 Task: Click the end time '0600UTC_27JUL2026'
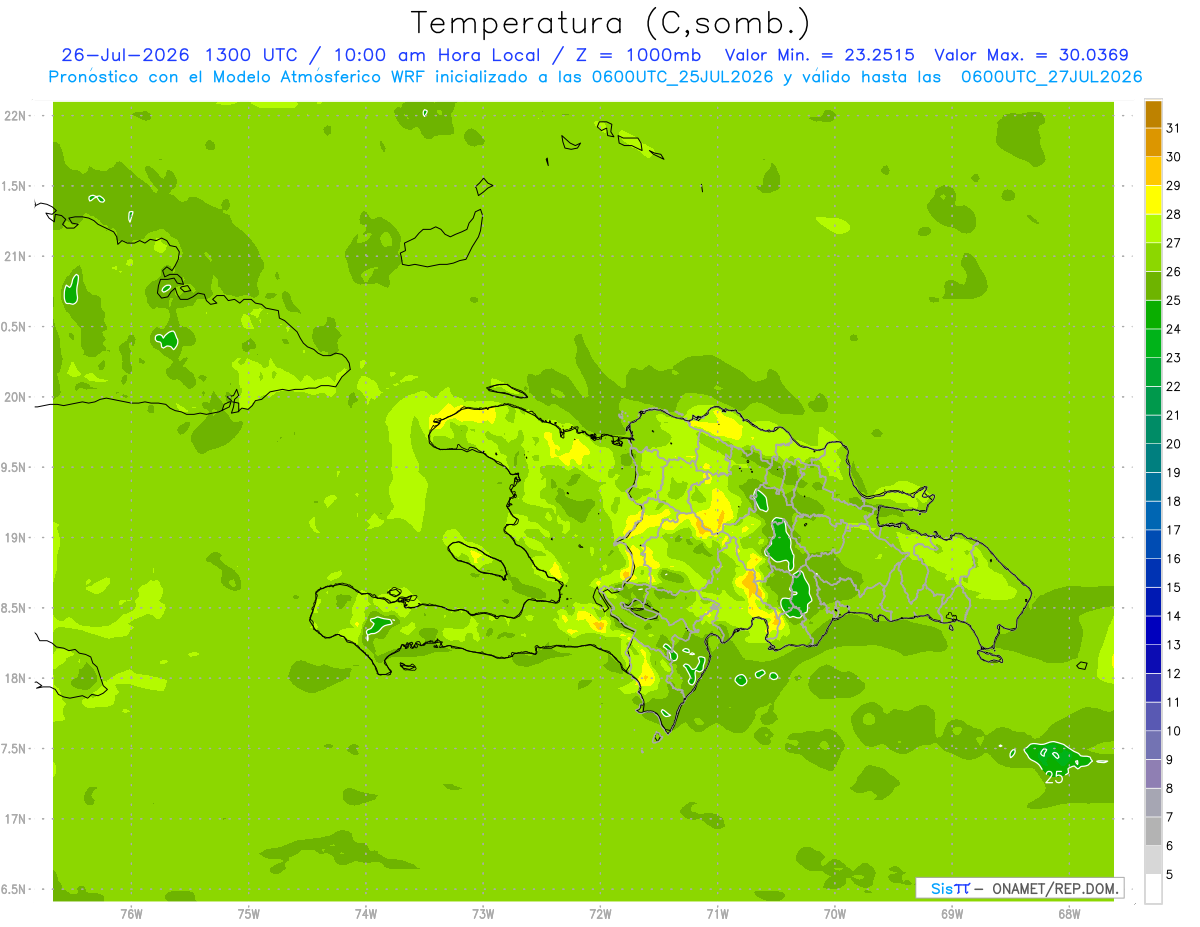(1052, 77)
